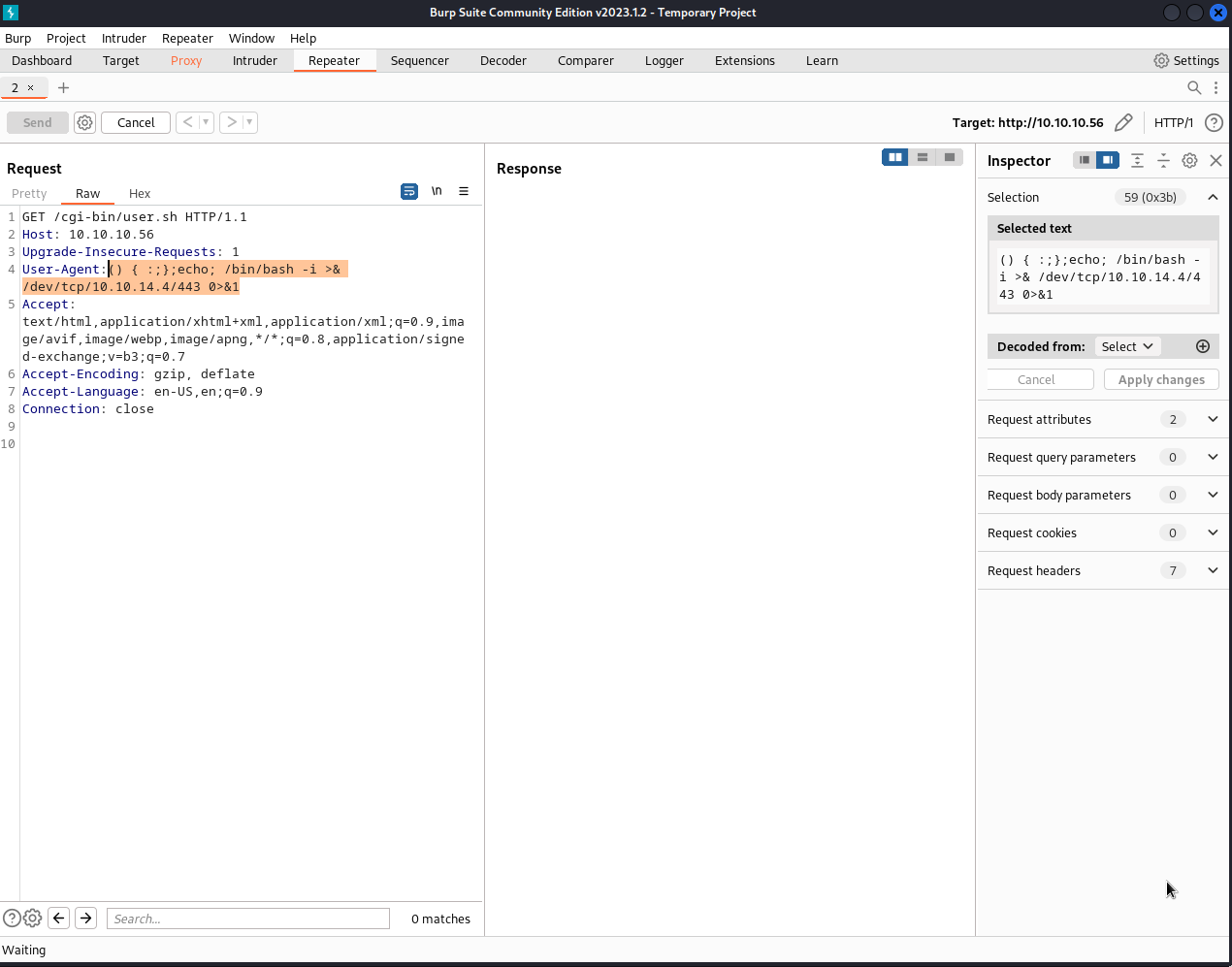Collapse the Selection section chevron
The image size is (1232, 967).
(x=1213, y=197)
